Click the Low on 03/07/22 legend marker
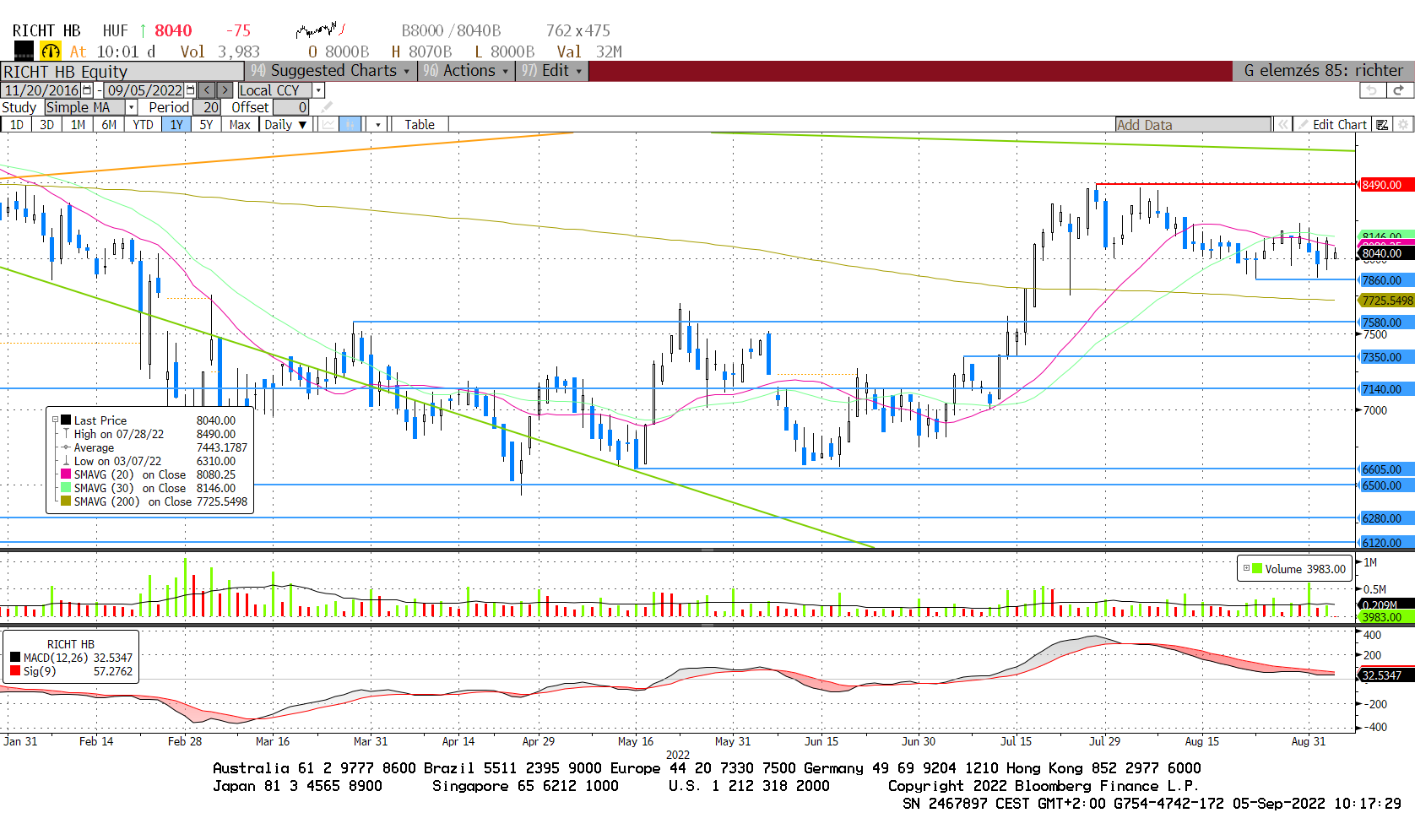This screenshot has height=840, width=1415. (66, 460)
